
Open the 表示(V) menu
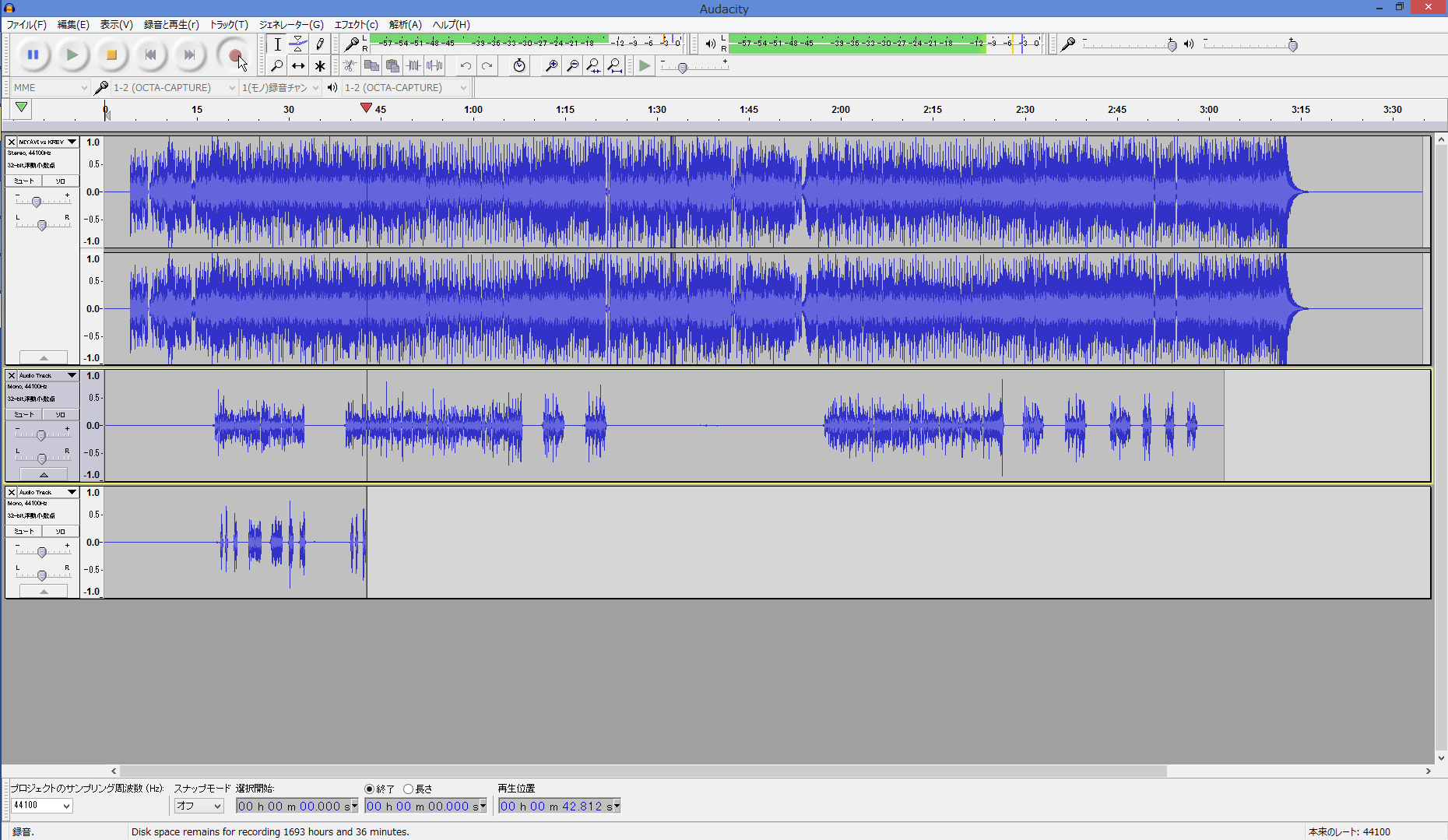(116, 24)
